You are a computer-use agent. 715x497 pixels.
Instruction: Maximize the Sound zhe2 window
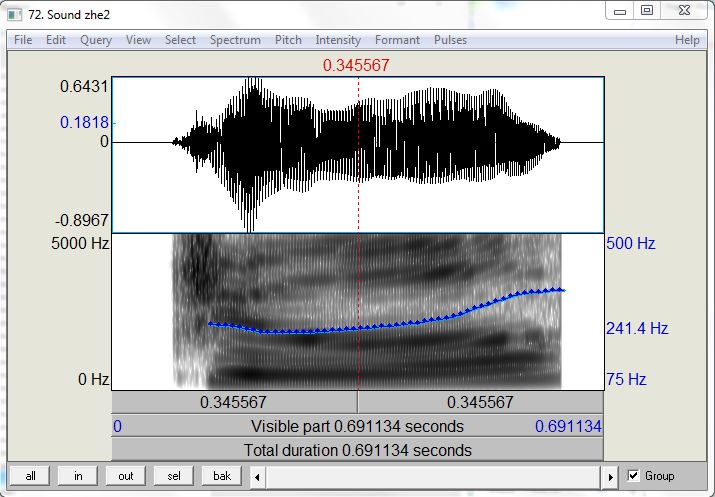pyautogui.click(x=647, y=11)
